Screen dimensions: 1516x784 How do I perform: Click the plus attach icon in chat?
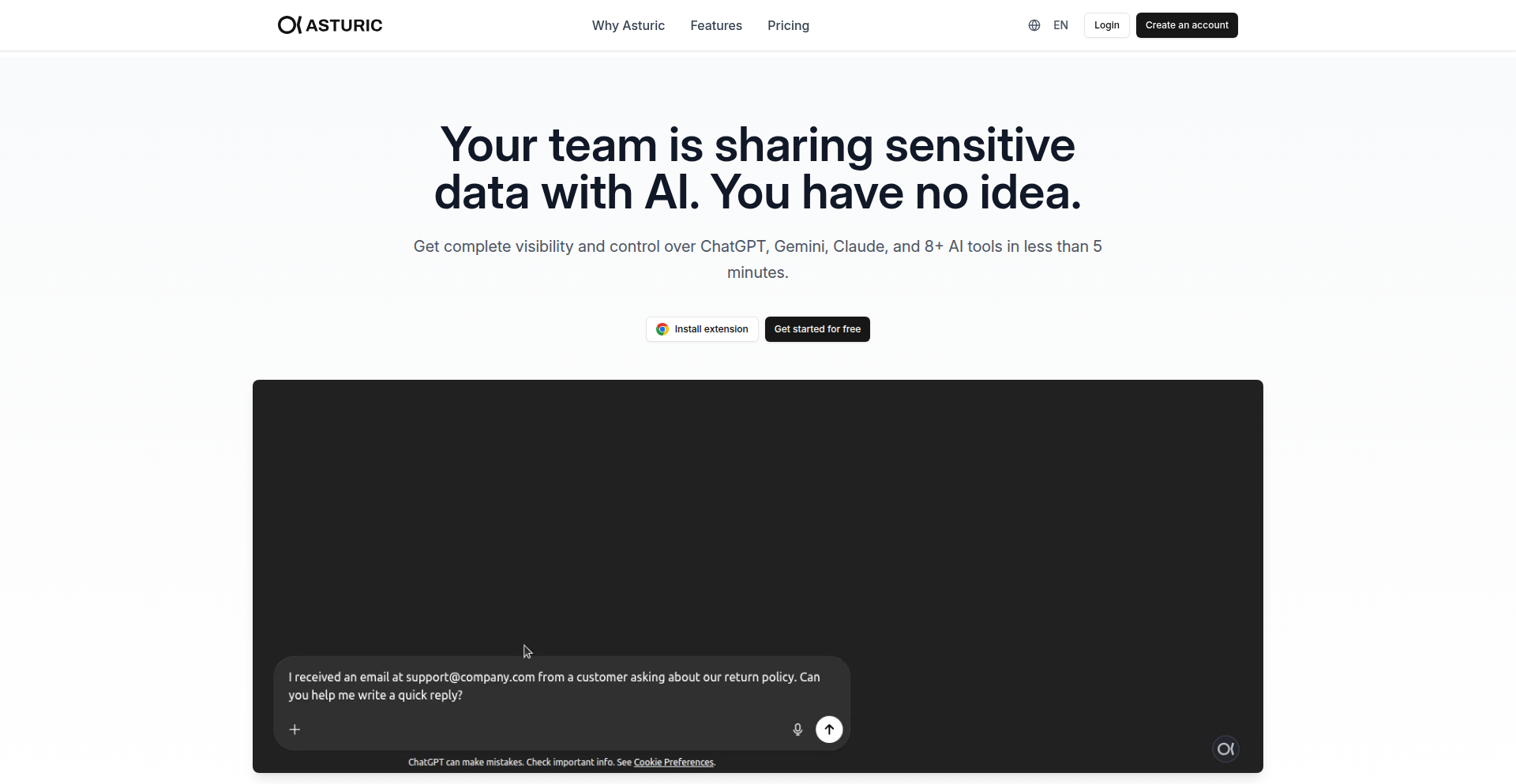click(x=295, y=730)
